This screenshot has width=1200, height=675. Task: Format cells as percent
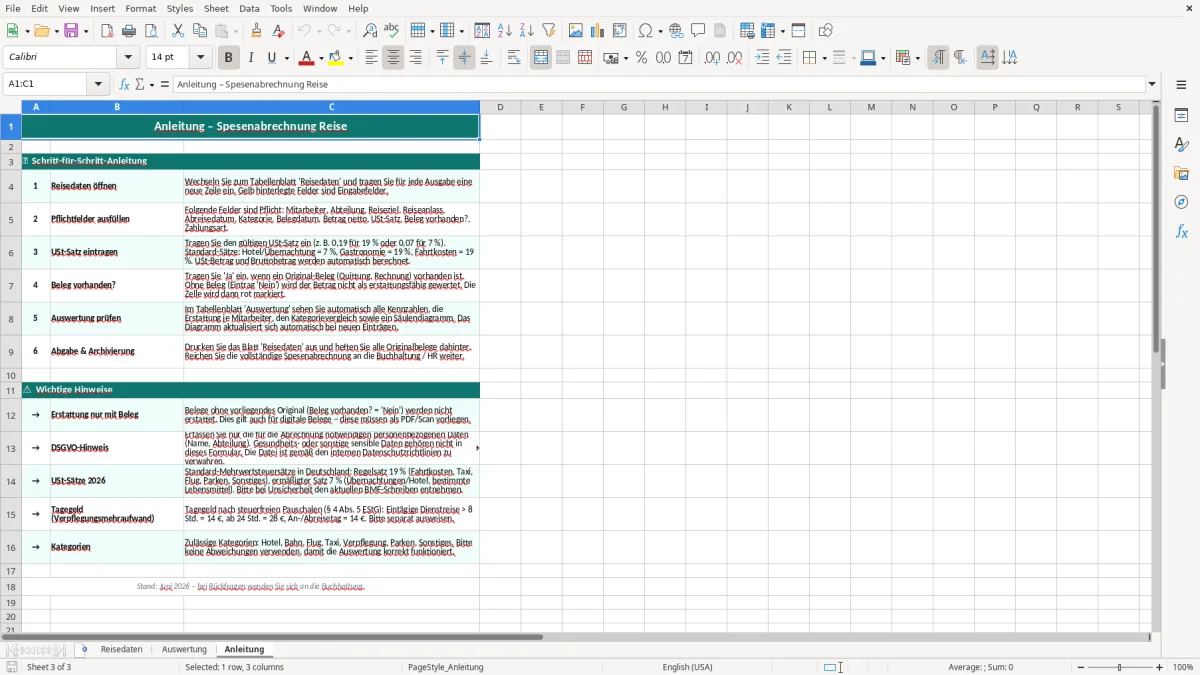641,58
